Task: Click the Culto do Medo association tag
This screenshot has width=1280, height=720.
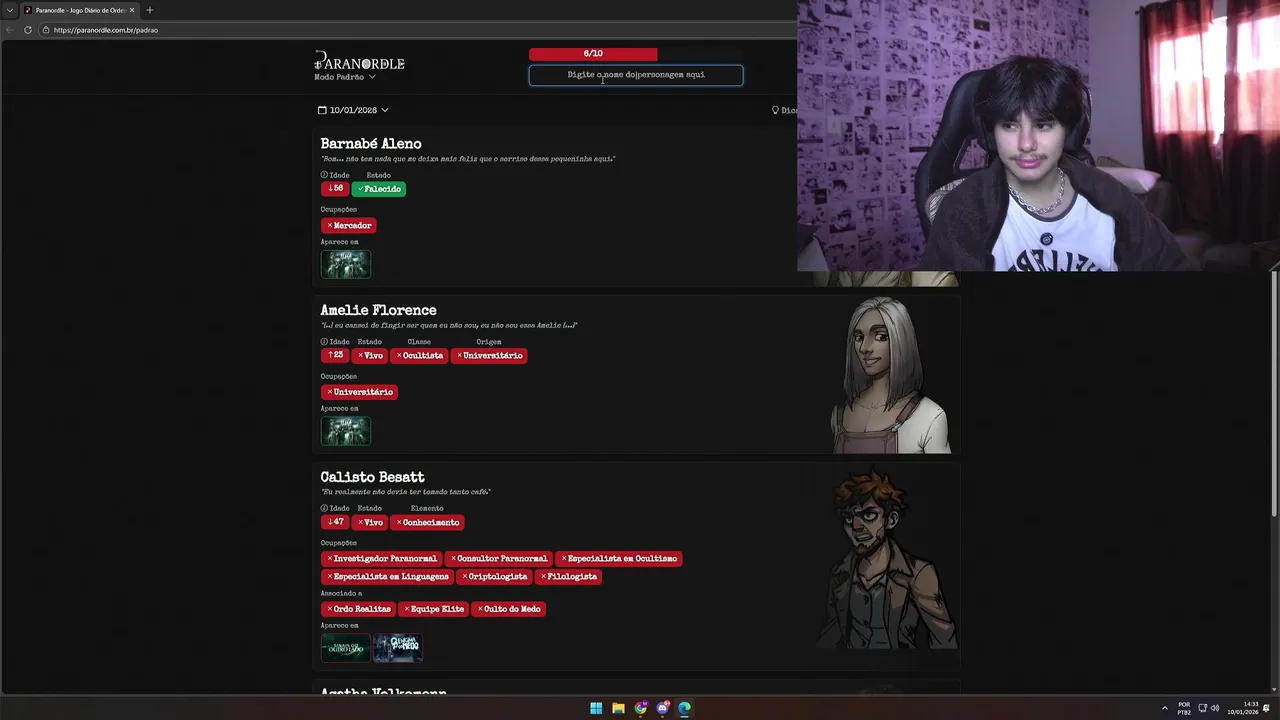Action: point(509,609)
